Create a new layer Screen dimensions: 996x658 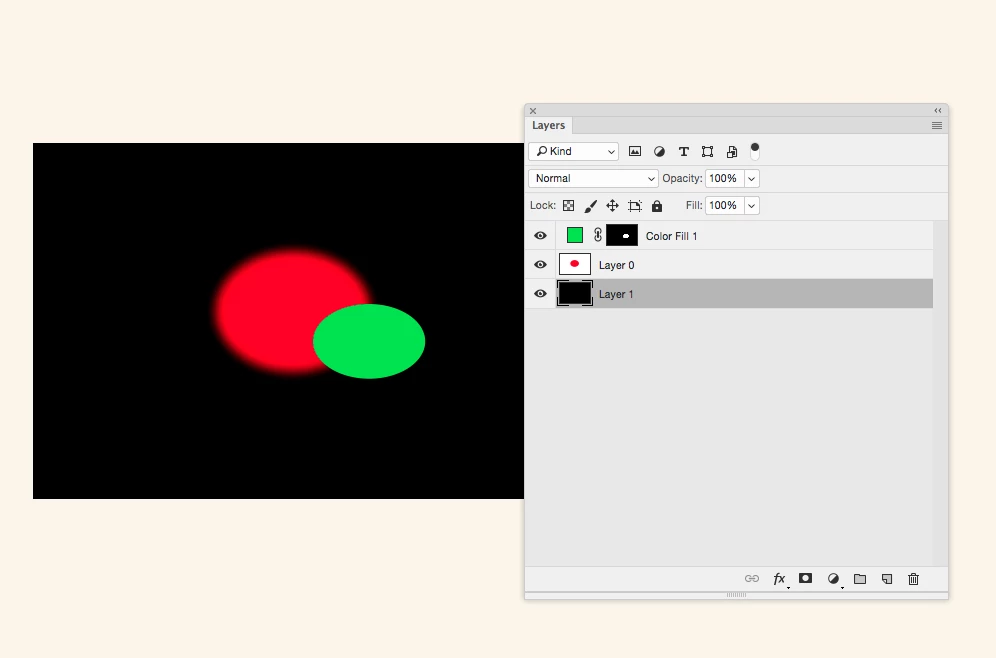[x=887, y=579]
